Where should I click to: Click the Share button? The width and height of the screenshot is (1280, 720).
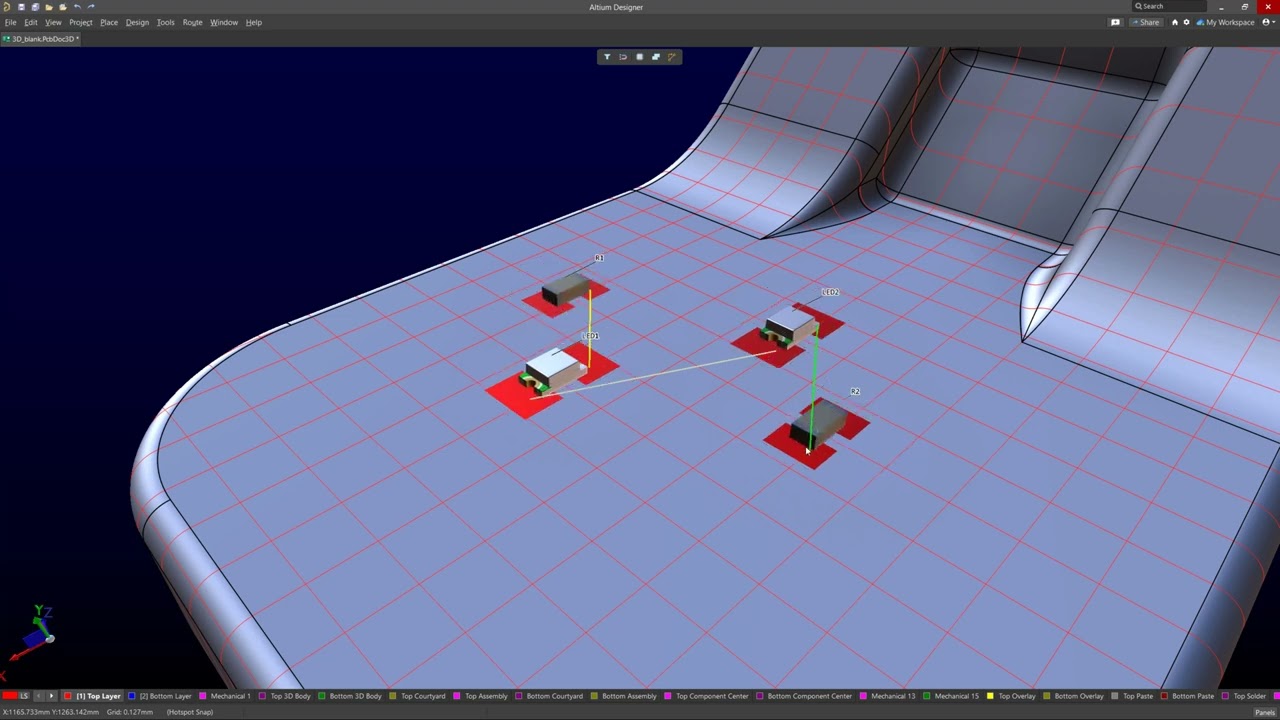[x=1146, y=22]
